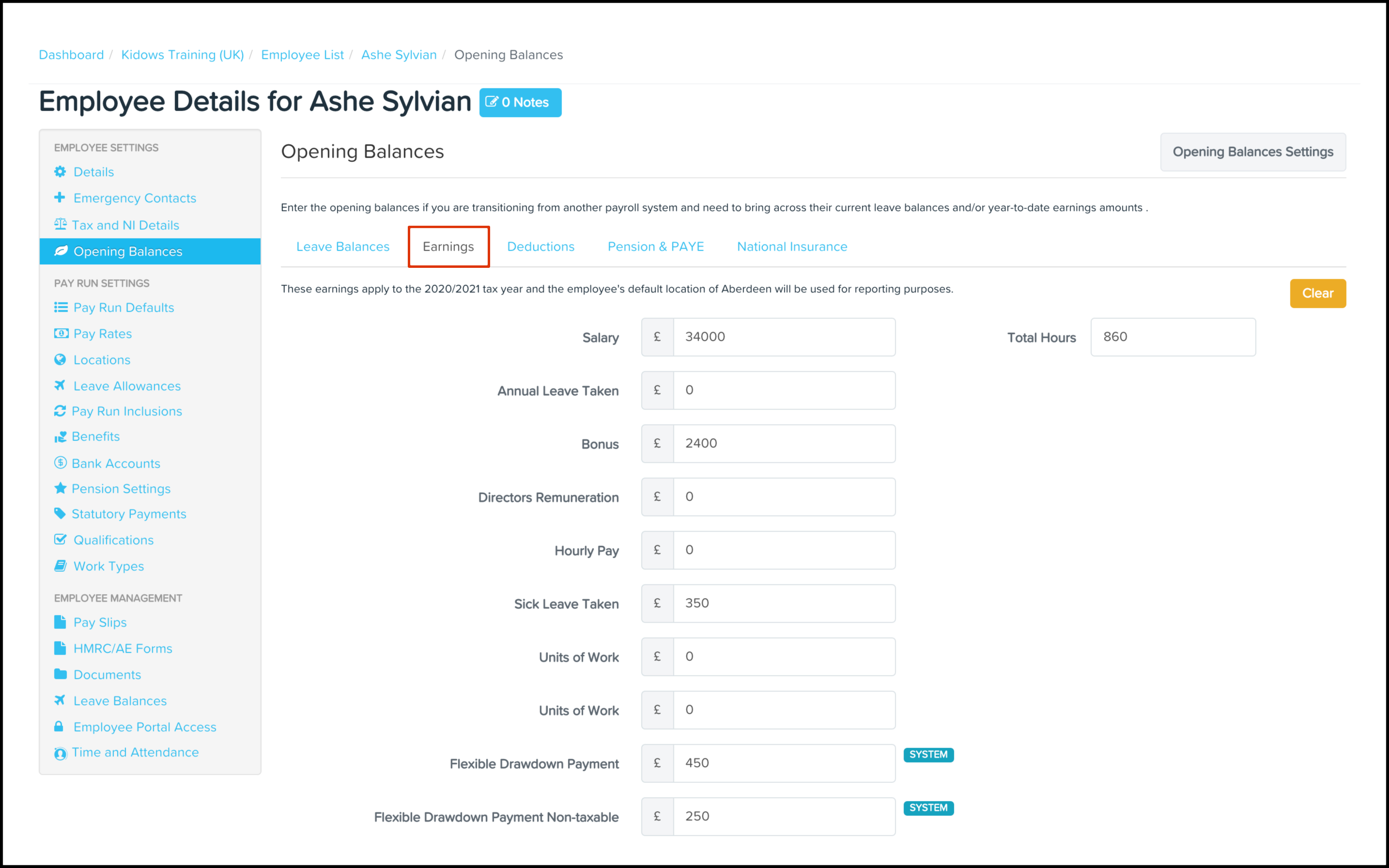Open the Deductions tab

(x=540, y=247)
